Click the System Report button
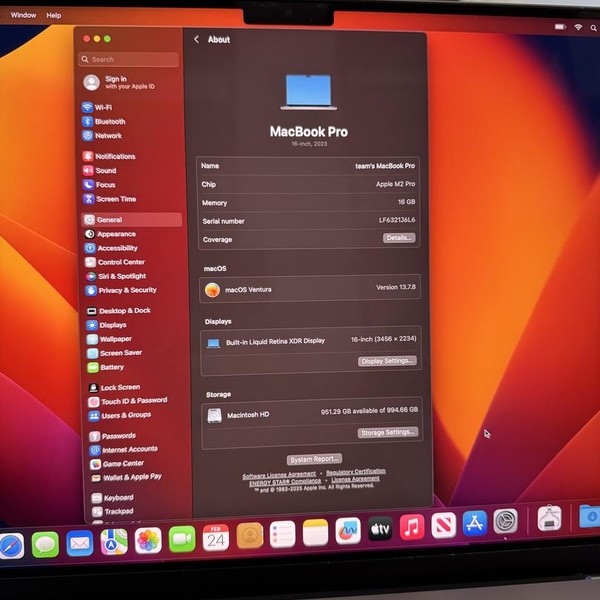The image size is (600, 600). 314,459
